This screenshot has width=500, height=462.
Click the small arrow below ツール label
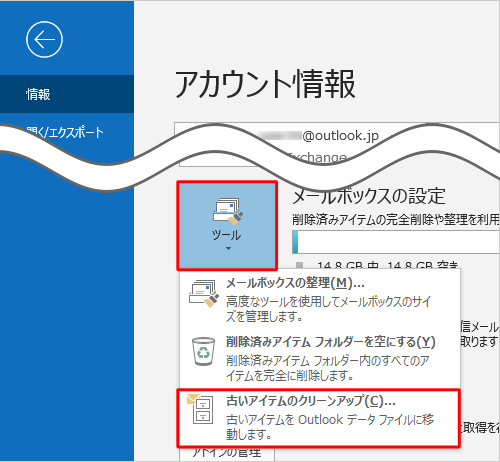tap(228, 249)
